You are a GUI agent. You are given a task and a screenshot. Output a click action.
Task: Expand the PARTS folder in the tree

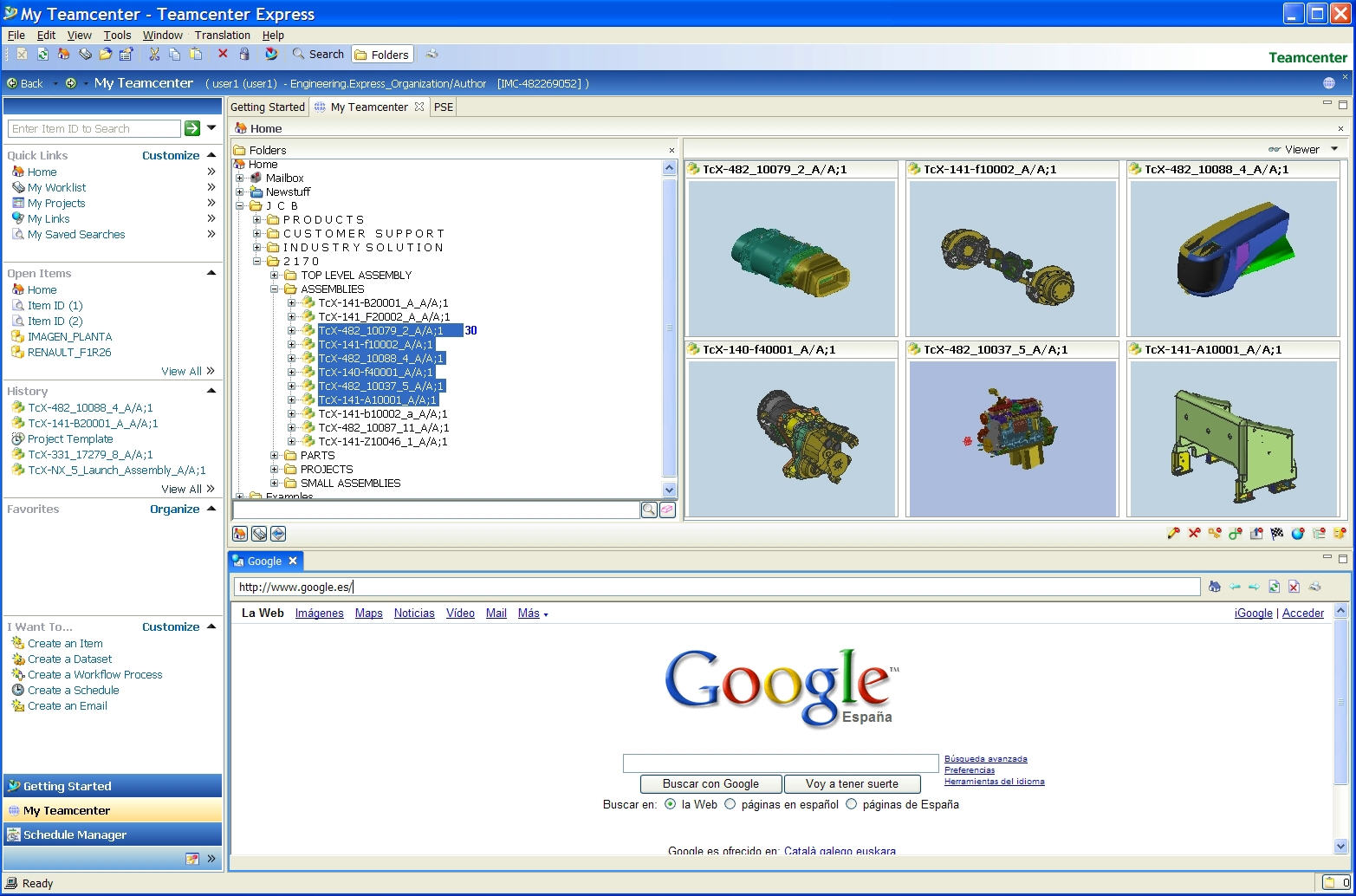(274, 455)
